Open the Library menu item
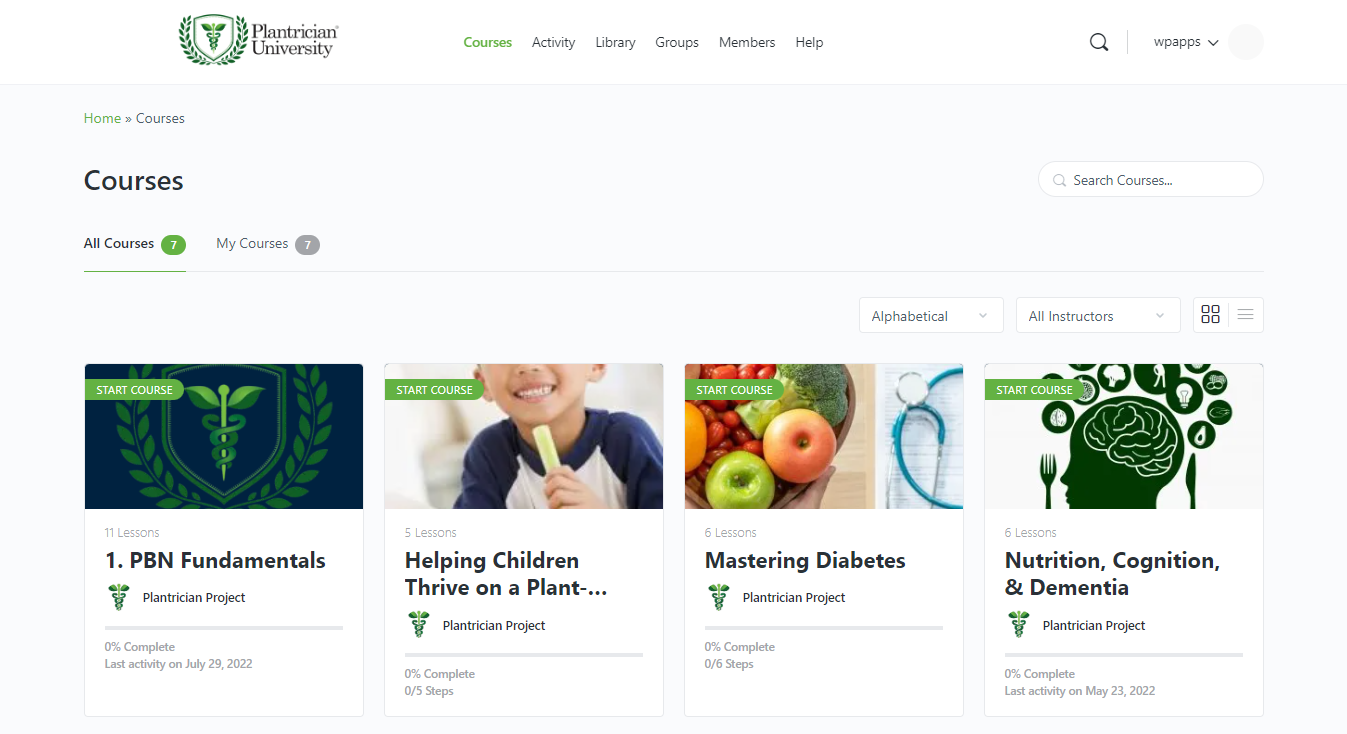The width and height of the screenshot is (1347, 734). [x=615, y=42]
